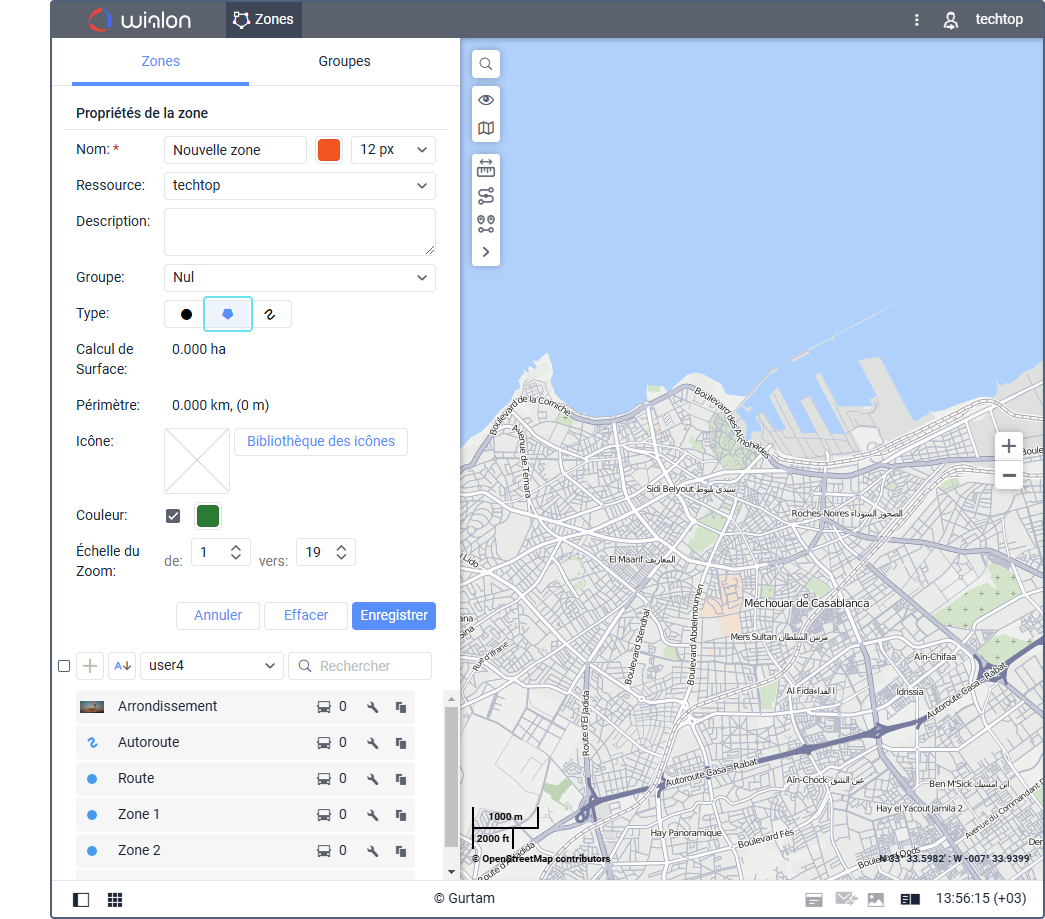Toggle visible layers eye icon on map
The height and width of the screenshot is (919, 1045).
point(486,100)
